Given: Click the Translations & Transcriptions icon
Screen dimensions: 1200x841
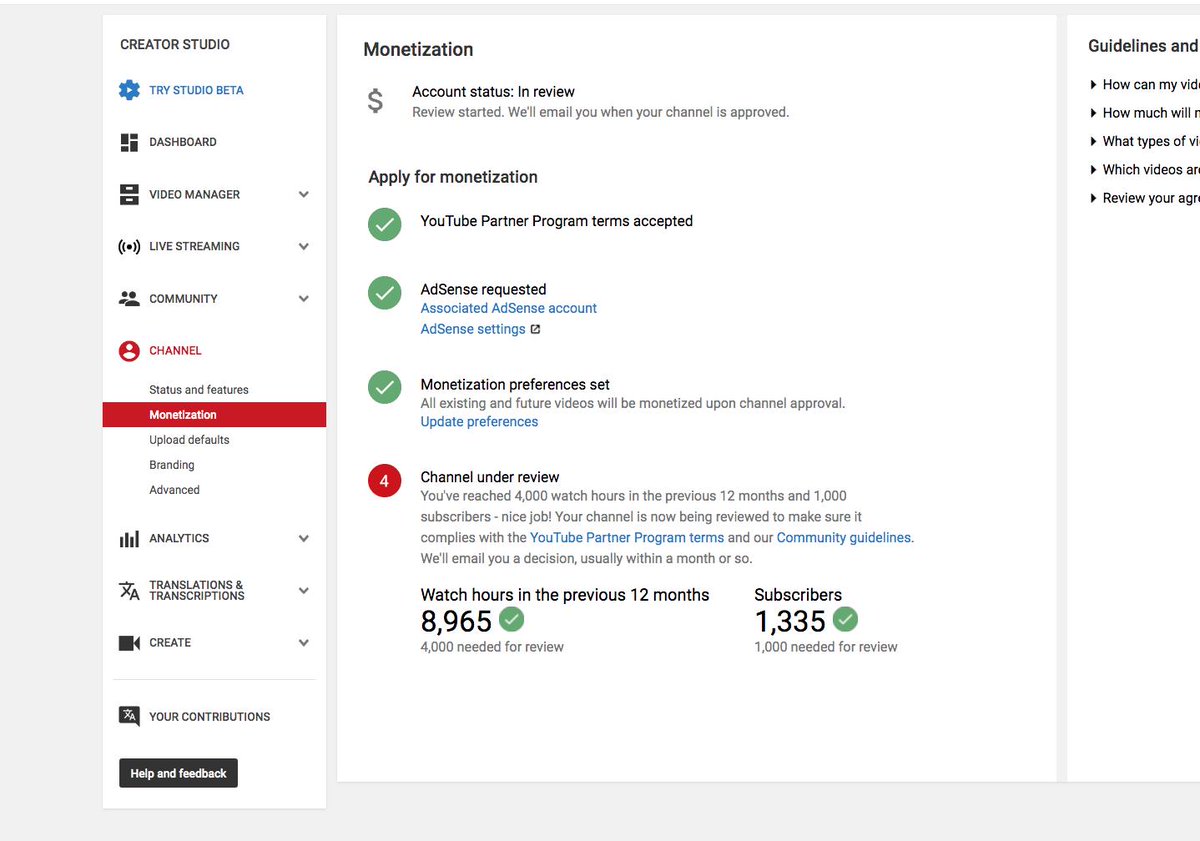Looking at the screenshot, I should (x=129, y=590).
